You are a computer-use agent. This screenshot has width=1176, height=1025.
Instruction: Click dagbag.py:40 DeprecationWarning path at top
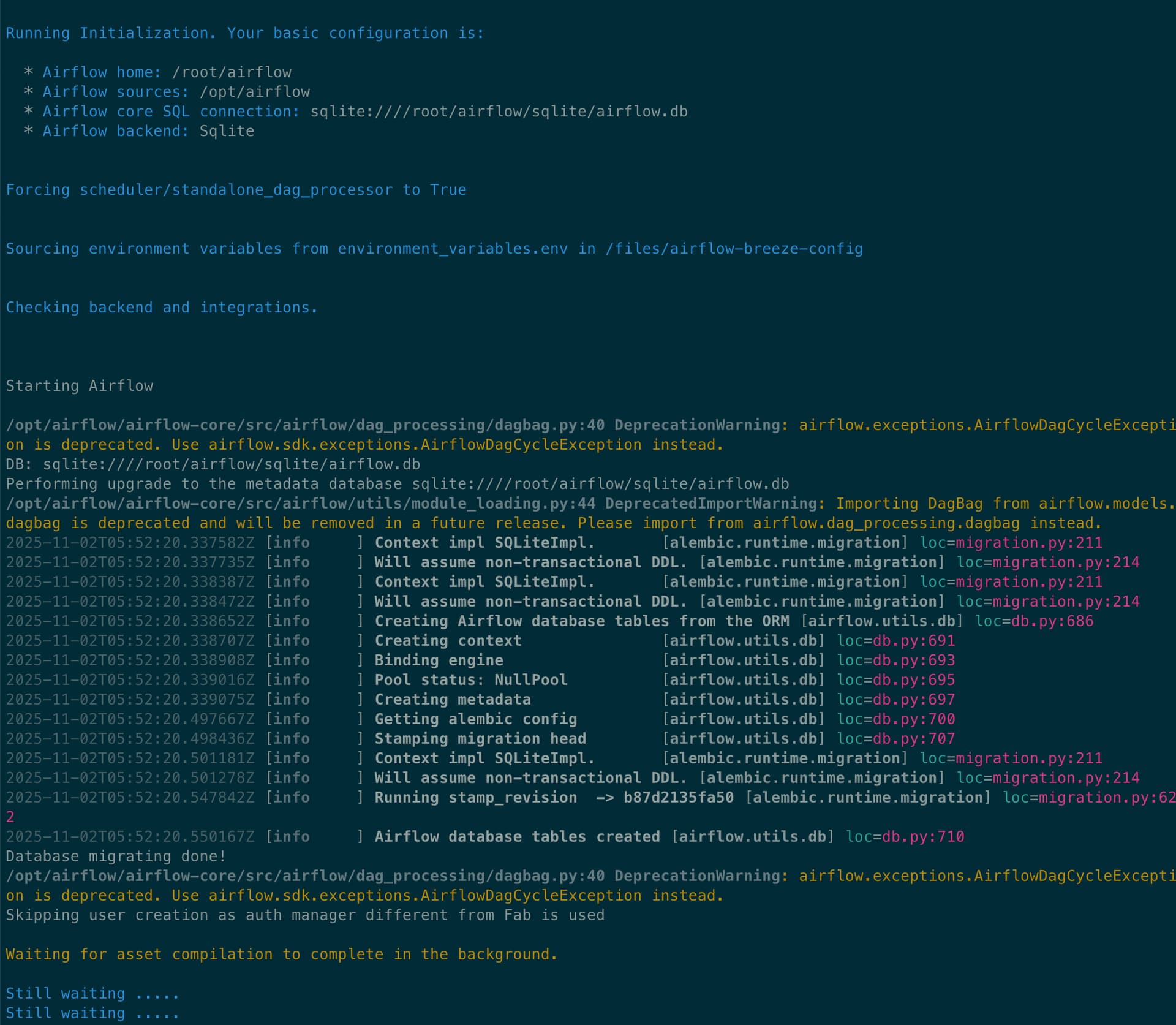[x=304, y=425]
